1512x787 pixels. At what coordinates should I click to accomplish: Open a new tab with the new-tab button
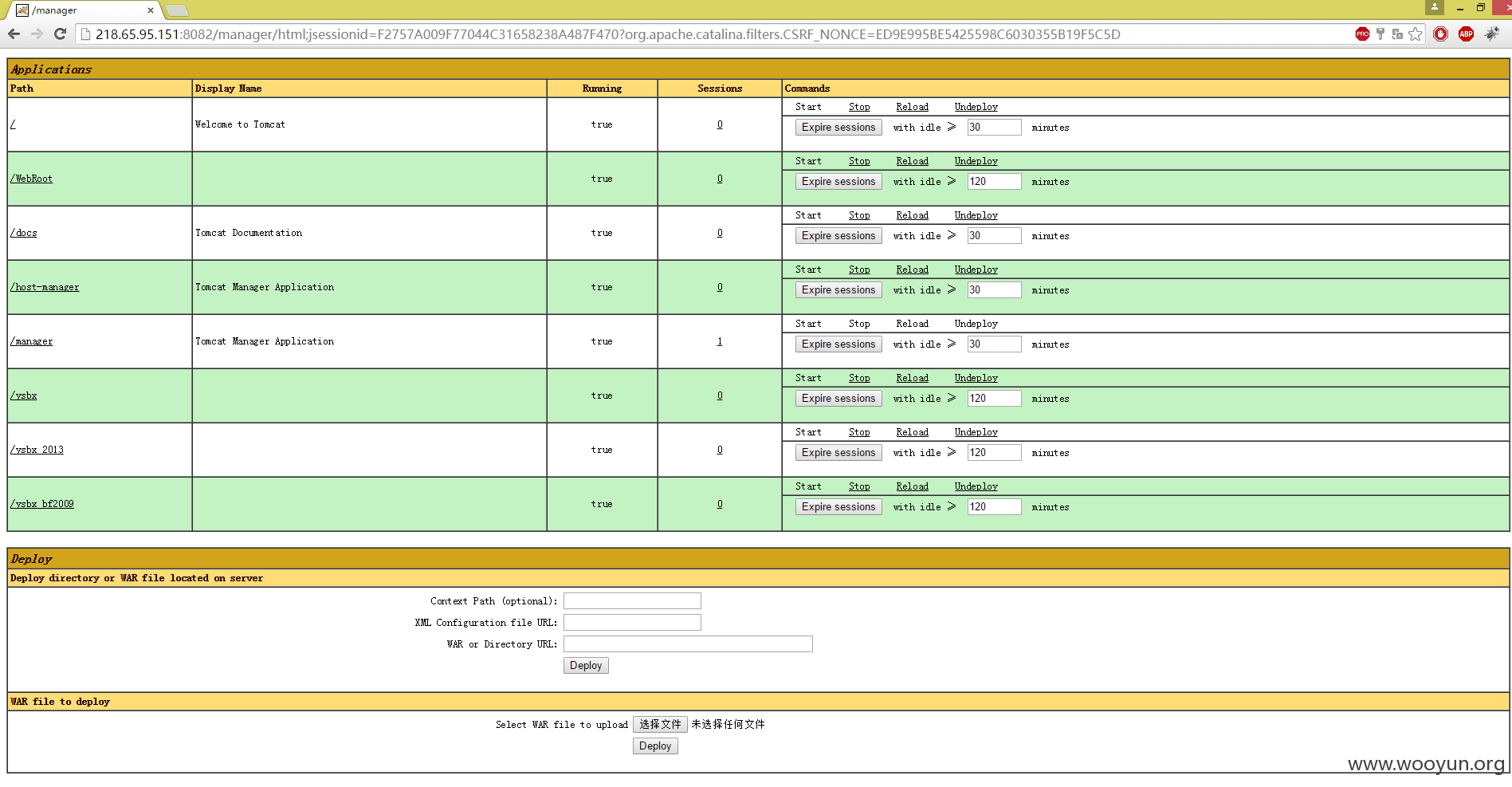pos(177,10)
